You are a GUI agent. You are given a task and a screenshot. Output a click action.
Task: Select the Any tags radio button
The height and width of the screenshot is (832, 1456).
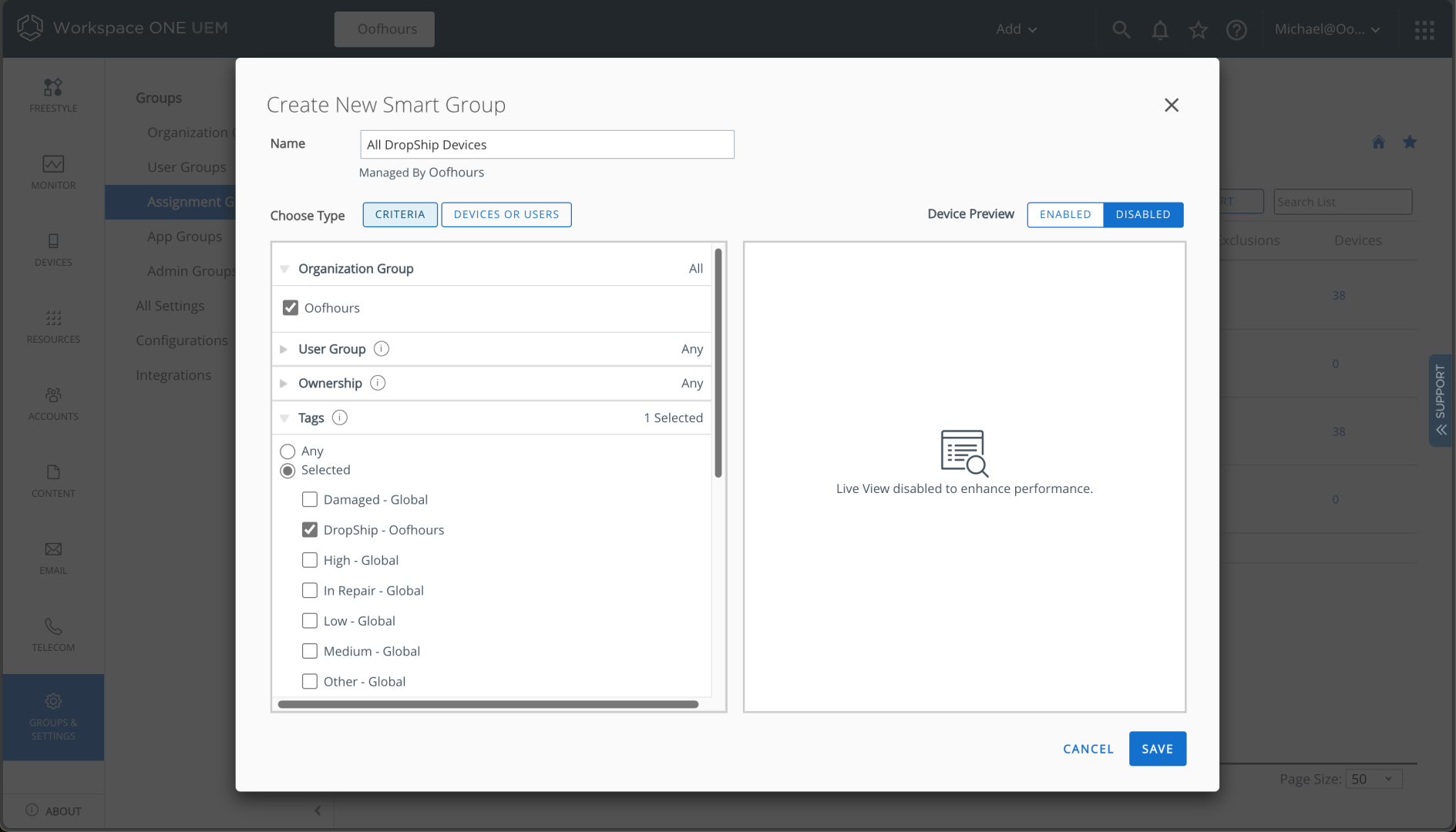click(x=288, y=451)
